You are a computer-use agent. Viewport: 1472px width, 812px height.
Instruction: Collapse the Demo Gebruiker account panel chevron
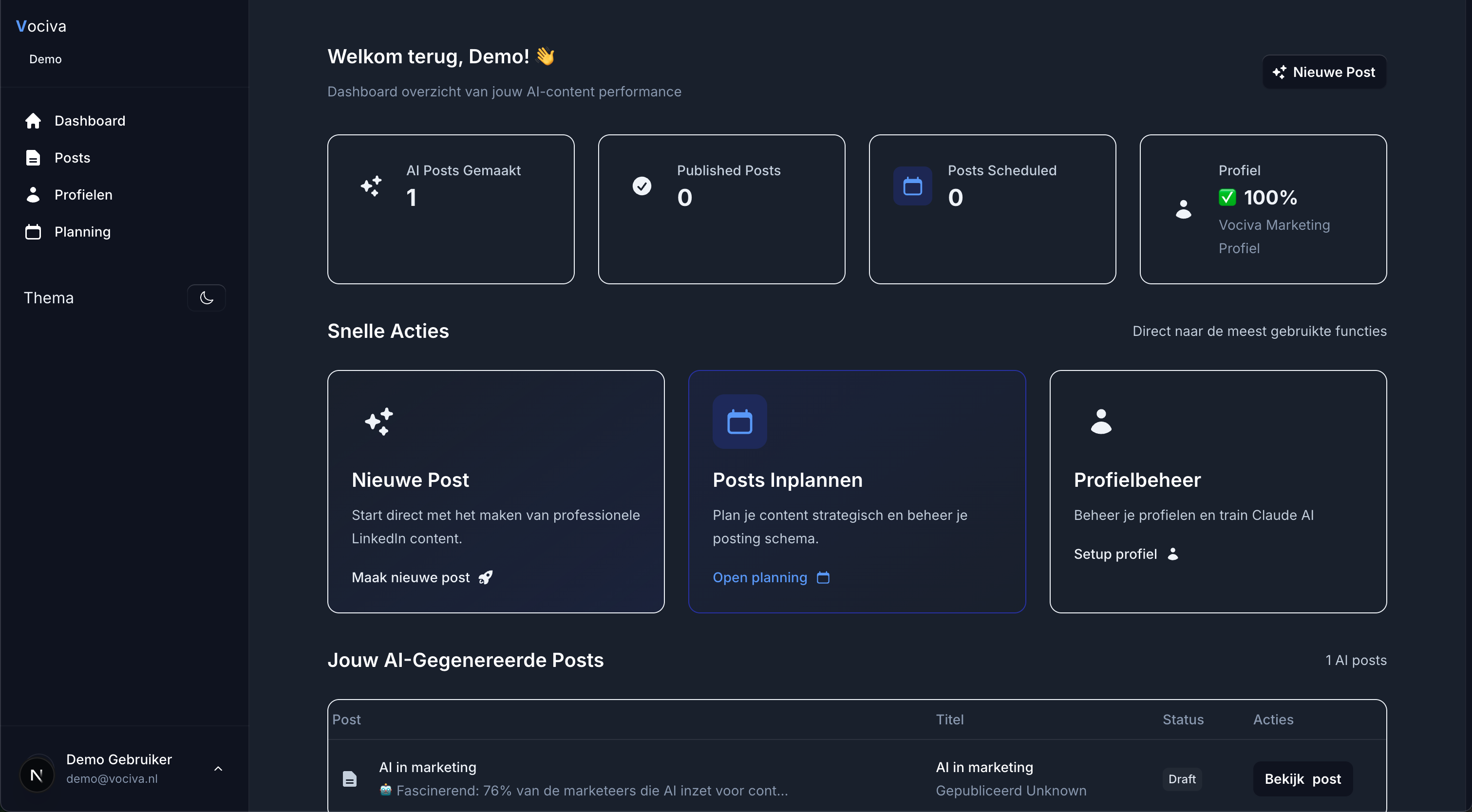[x=218, y=768]
